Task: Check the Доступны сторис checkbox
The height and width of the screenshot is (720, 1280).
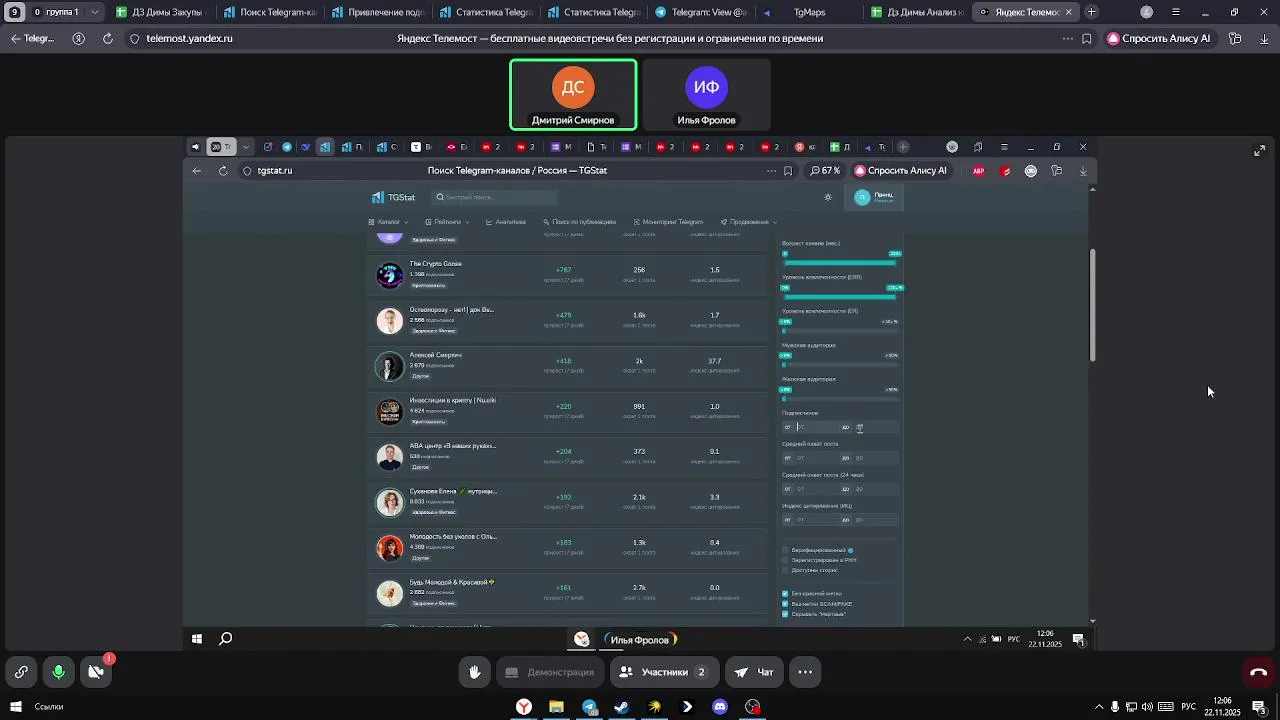Action: coord(785,570)
